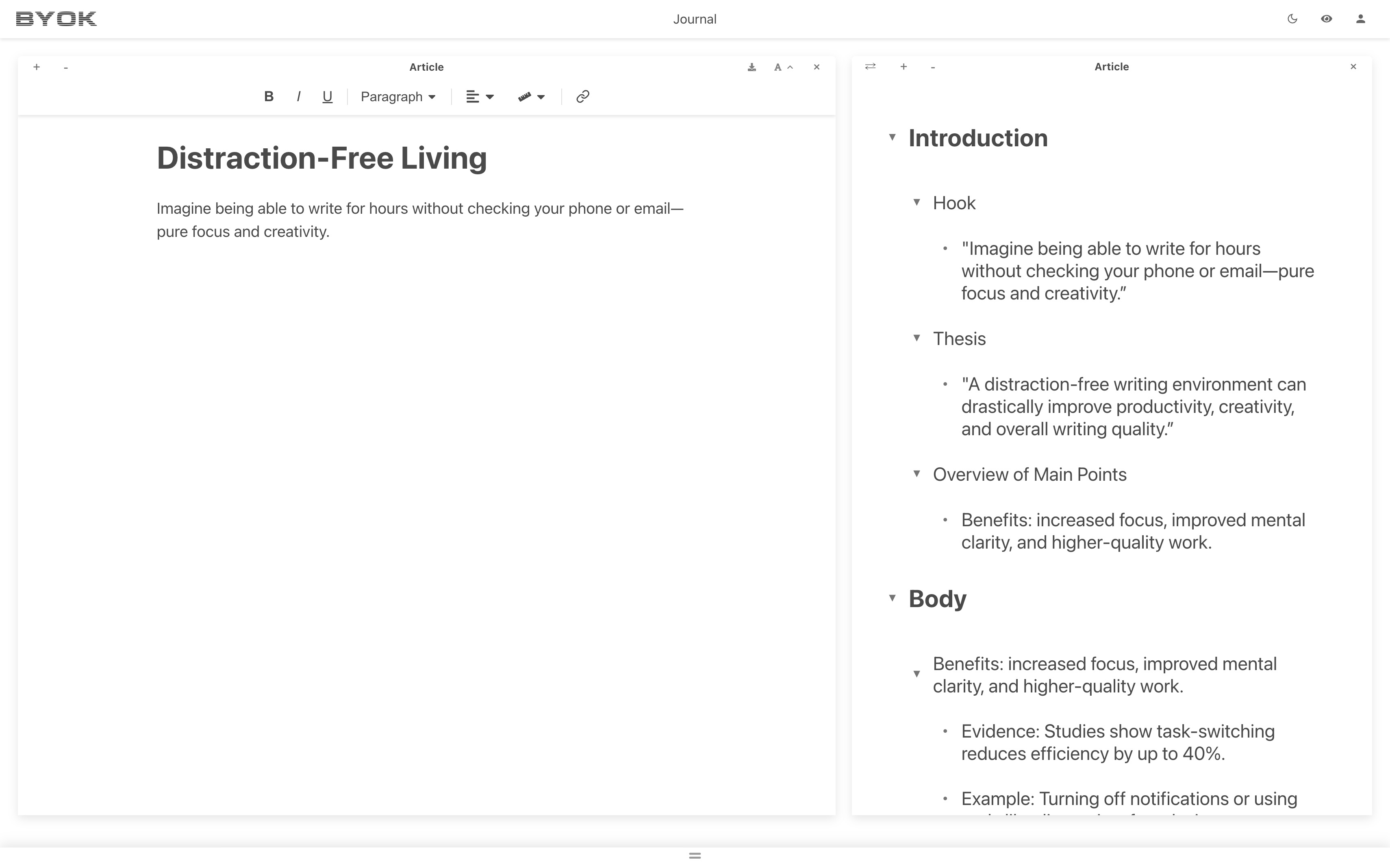Select the Introduction heading in outline

(x=978, y=138)
